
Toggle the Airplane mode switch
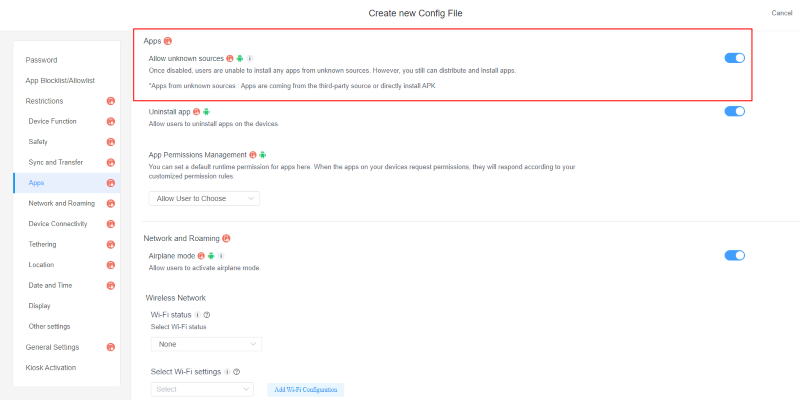click(x=734, y=255)
